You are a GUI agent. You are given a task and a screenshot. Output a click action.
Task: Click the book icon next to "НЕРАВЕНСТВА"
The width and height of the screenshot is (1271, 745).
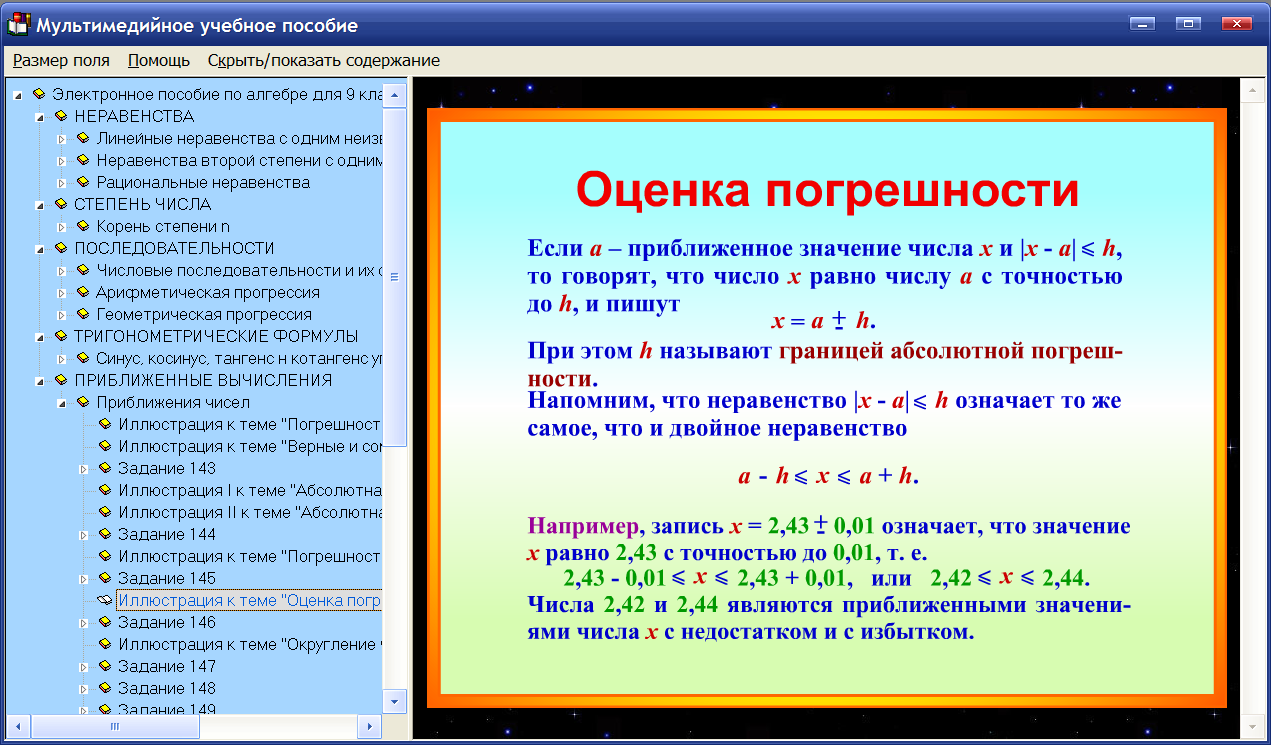[60, 115]
